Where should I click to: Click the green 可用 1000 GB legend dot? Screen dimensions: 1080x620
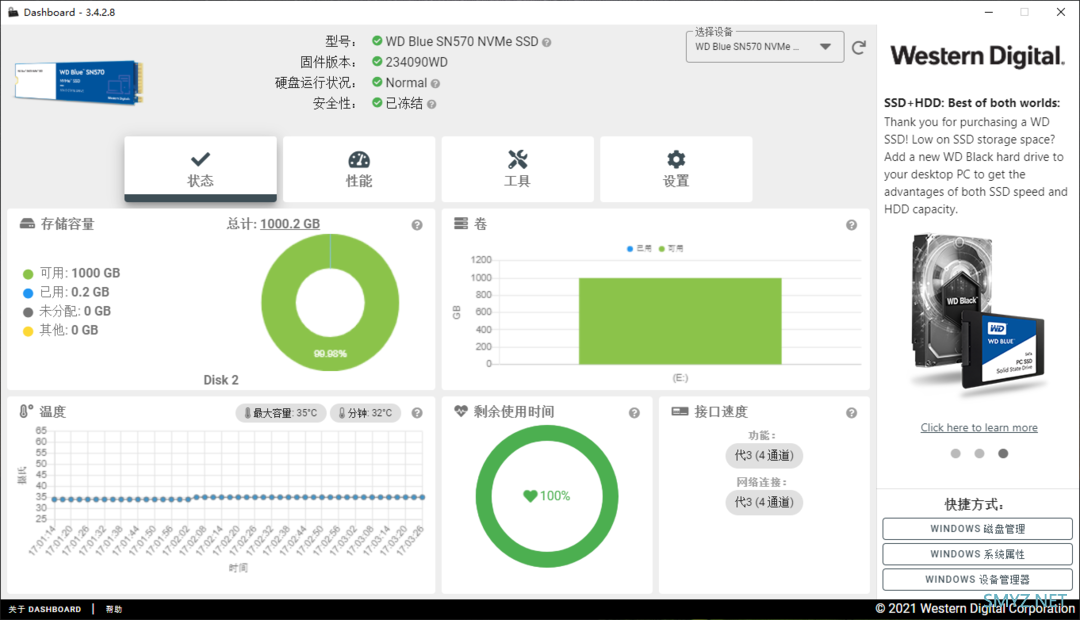28,274
